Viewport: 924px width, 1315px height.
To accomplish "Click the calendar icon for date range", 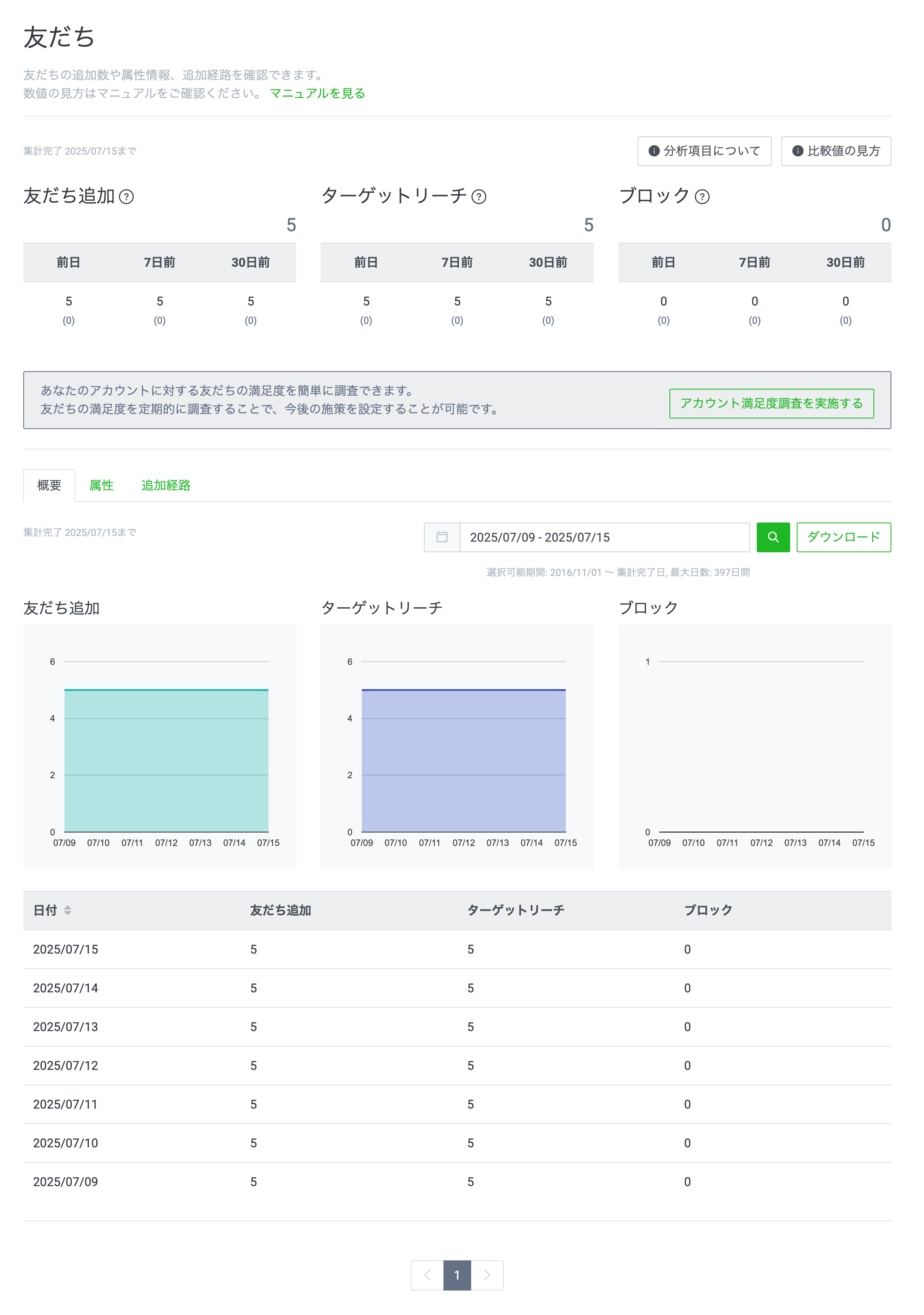I will (442, 537).
